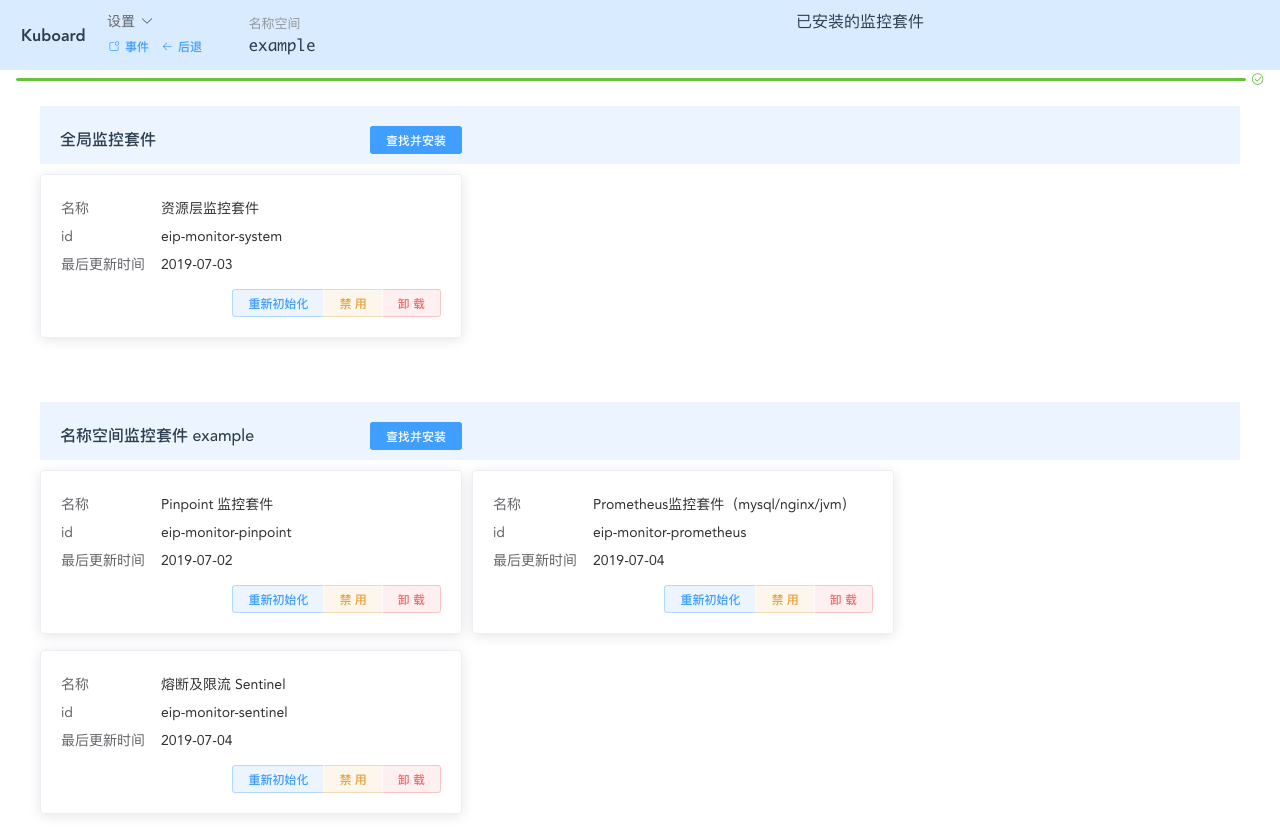Screen dimensions: 1280x830
Task: Click 重新初始化 on Prometheus监控套件 card
Action: [710, 598]
